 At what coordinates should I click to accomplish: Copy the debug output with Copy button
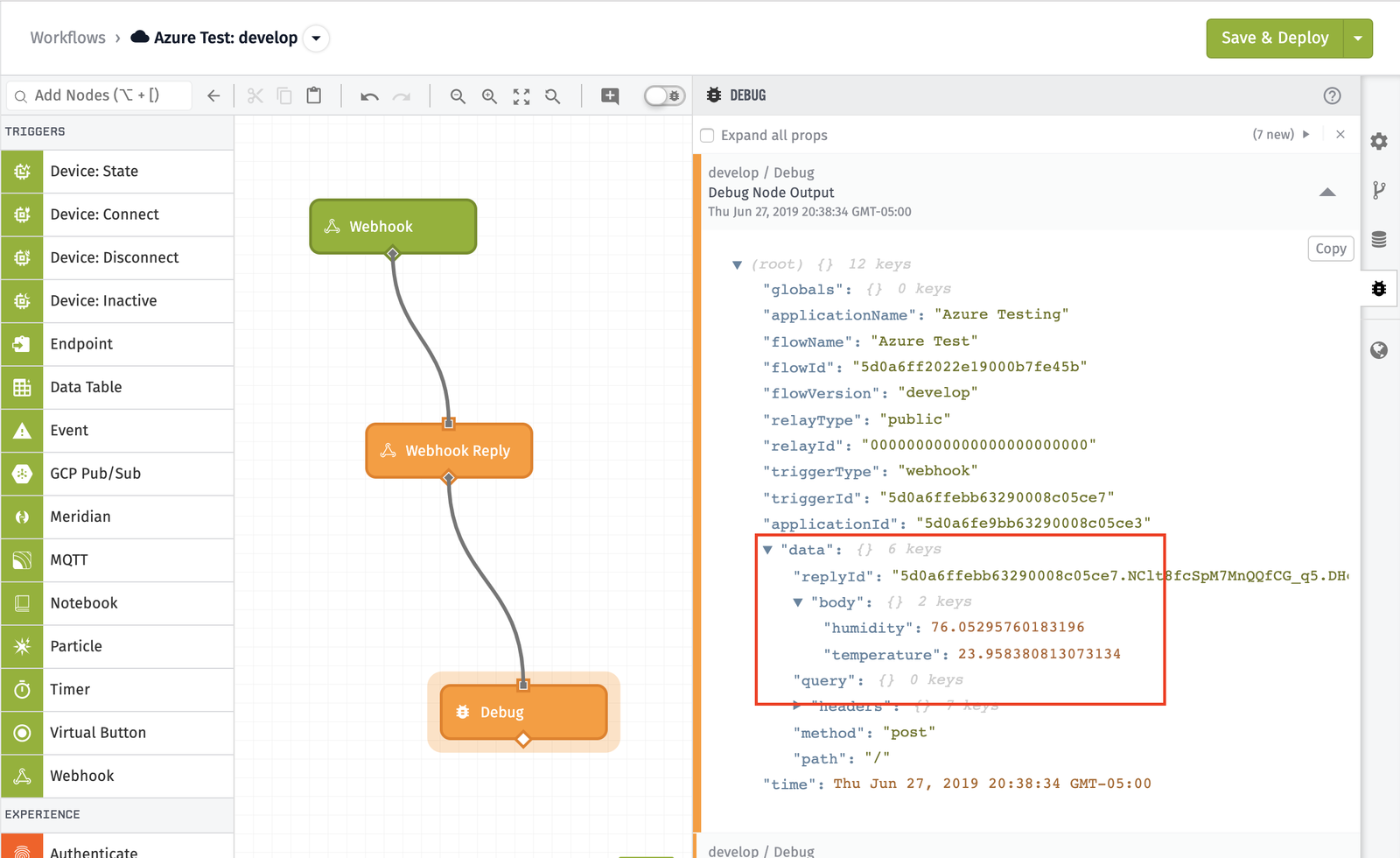[x=1330, y=249]
